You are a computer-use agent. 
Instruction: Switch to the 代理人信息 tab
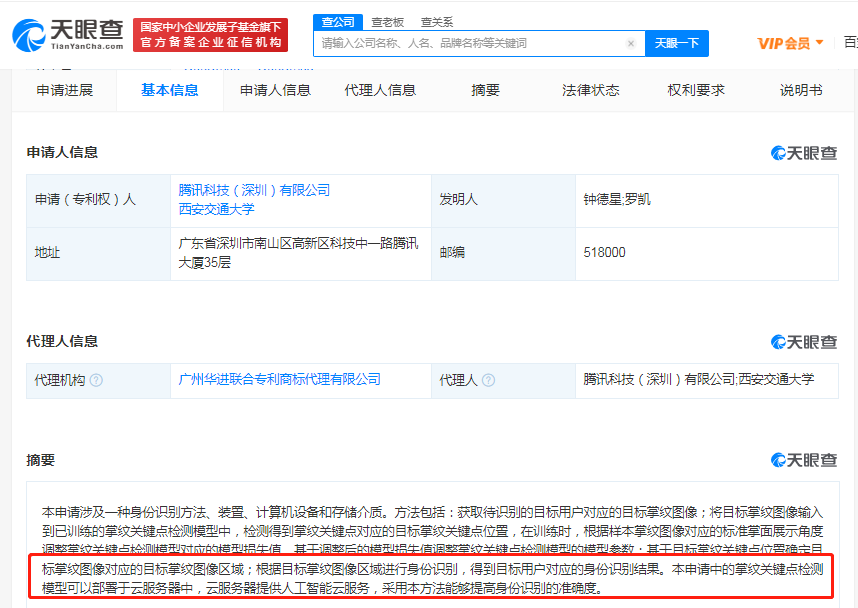coord(380,90)
